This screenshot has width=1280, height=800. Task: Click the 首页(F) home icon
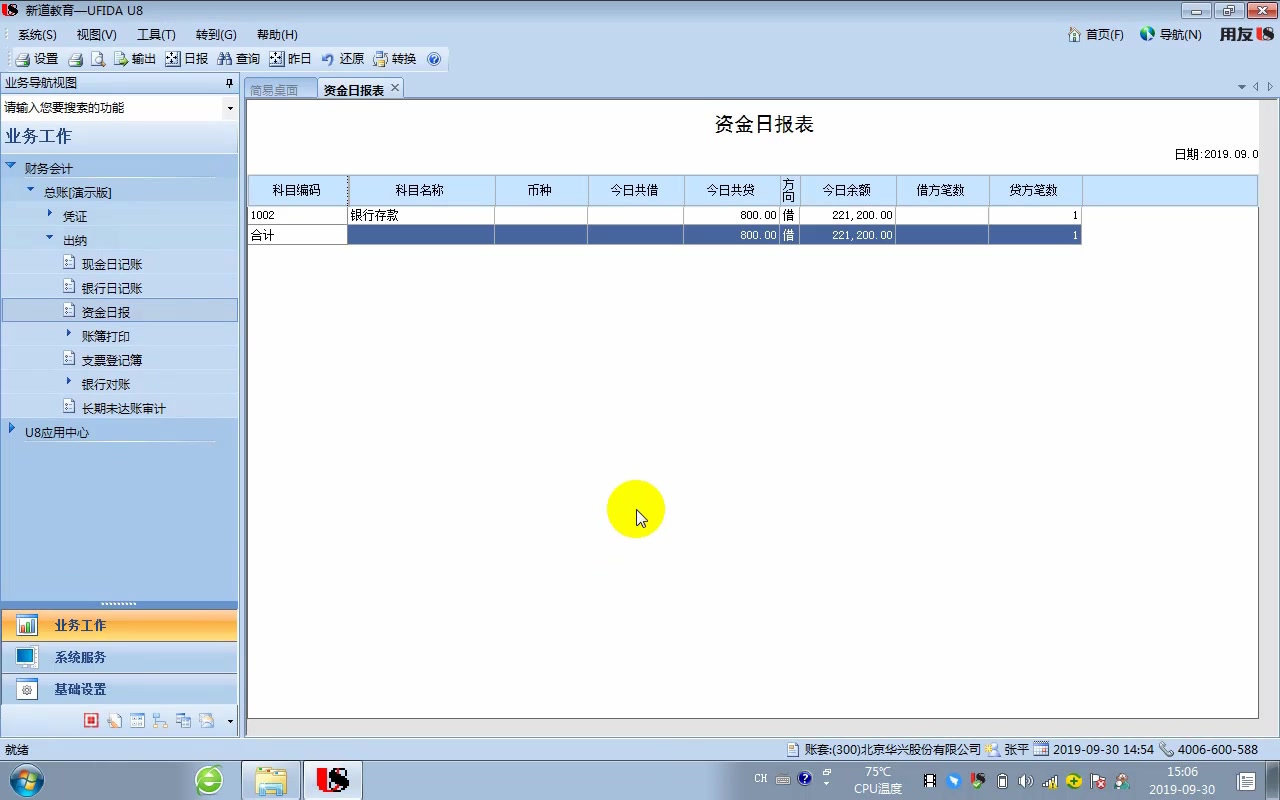pyautogui.click(x=1075, y=34)
